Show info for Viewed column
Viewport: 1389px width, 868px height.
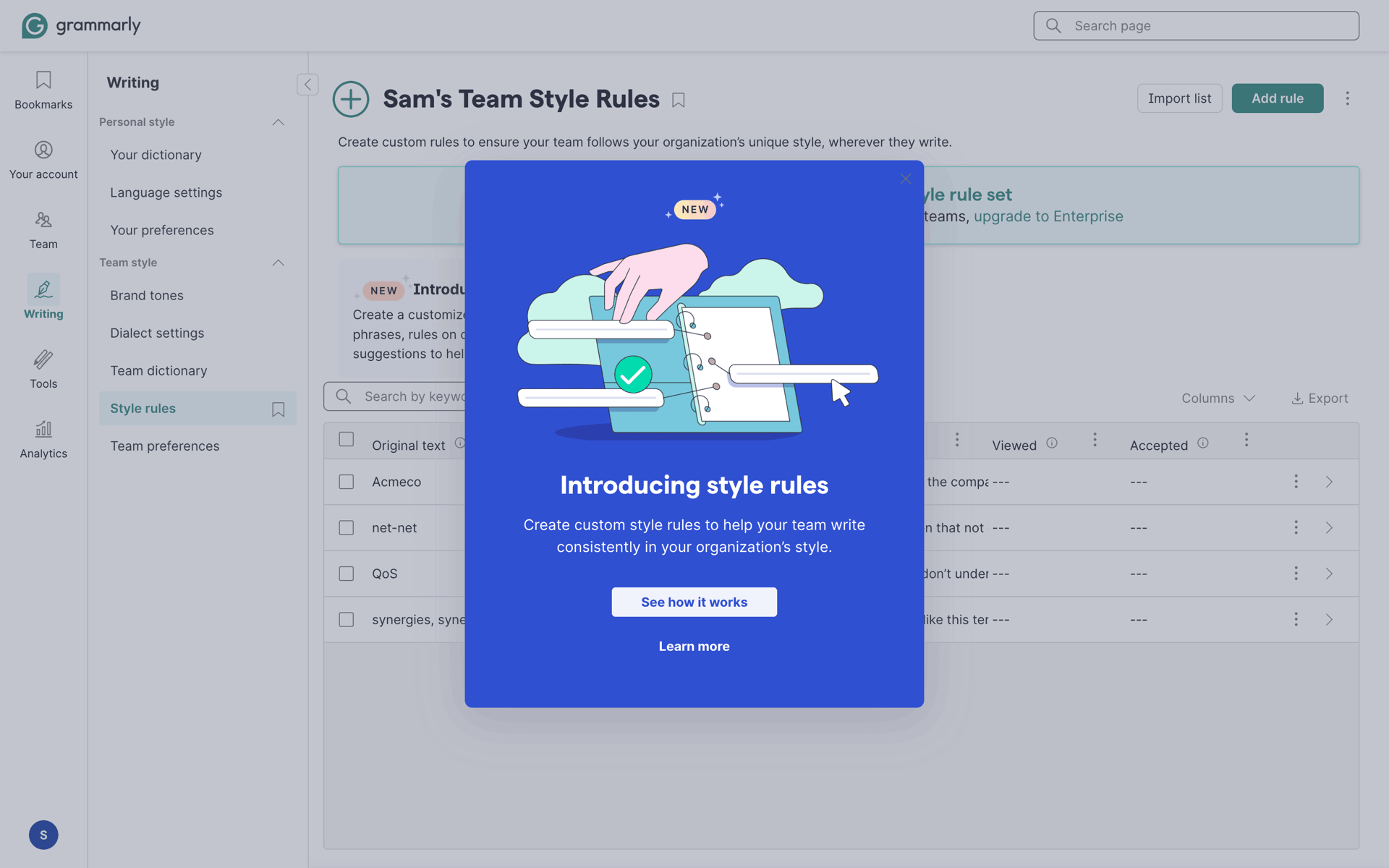point(1052,443)
